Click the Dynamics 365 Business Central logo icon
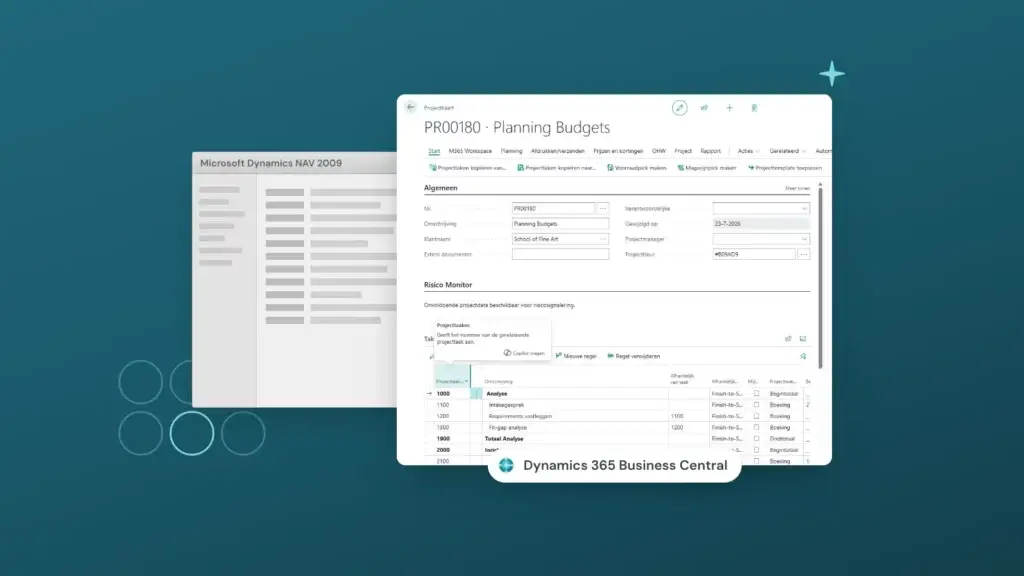 506,465
